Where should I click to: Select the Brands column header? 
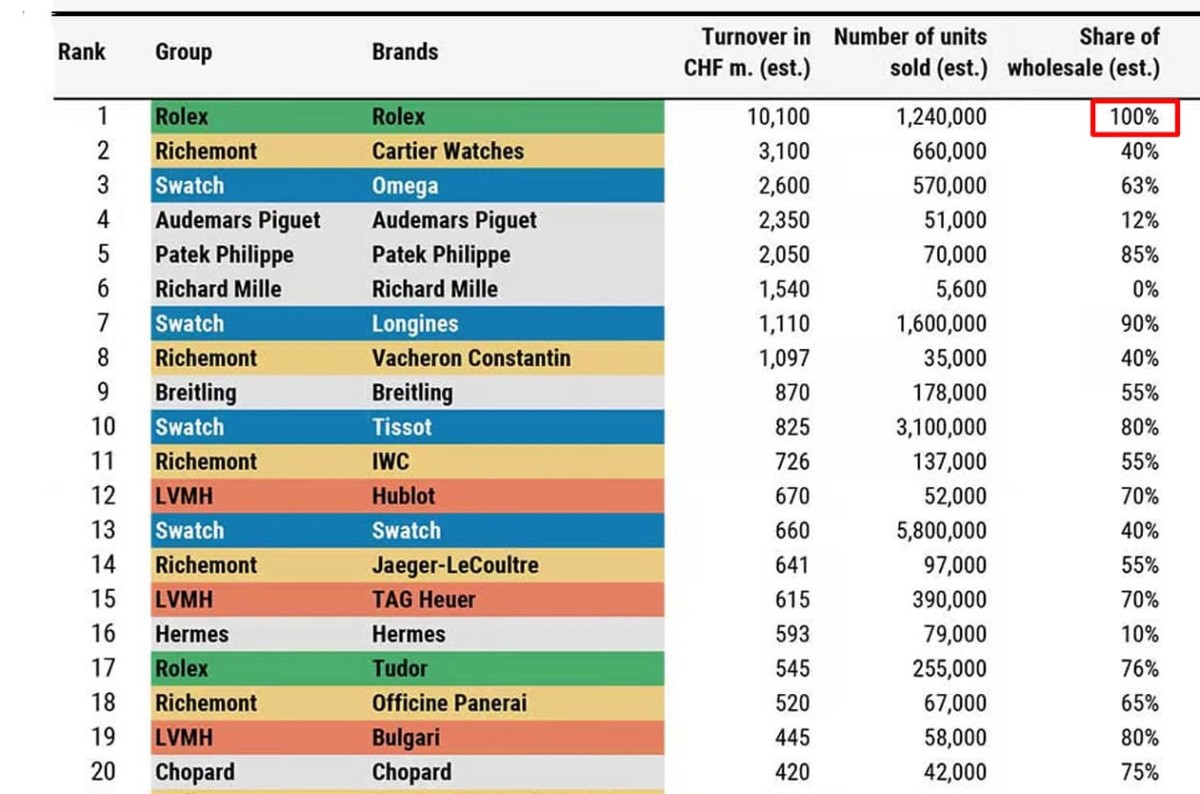point(405,52)
